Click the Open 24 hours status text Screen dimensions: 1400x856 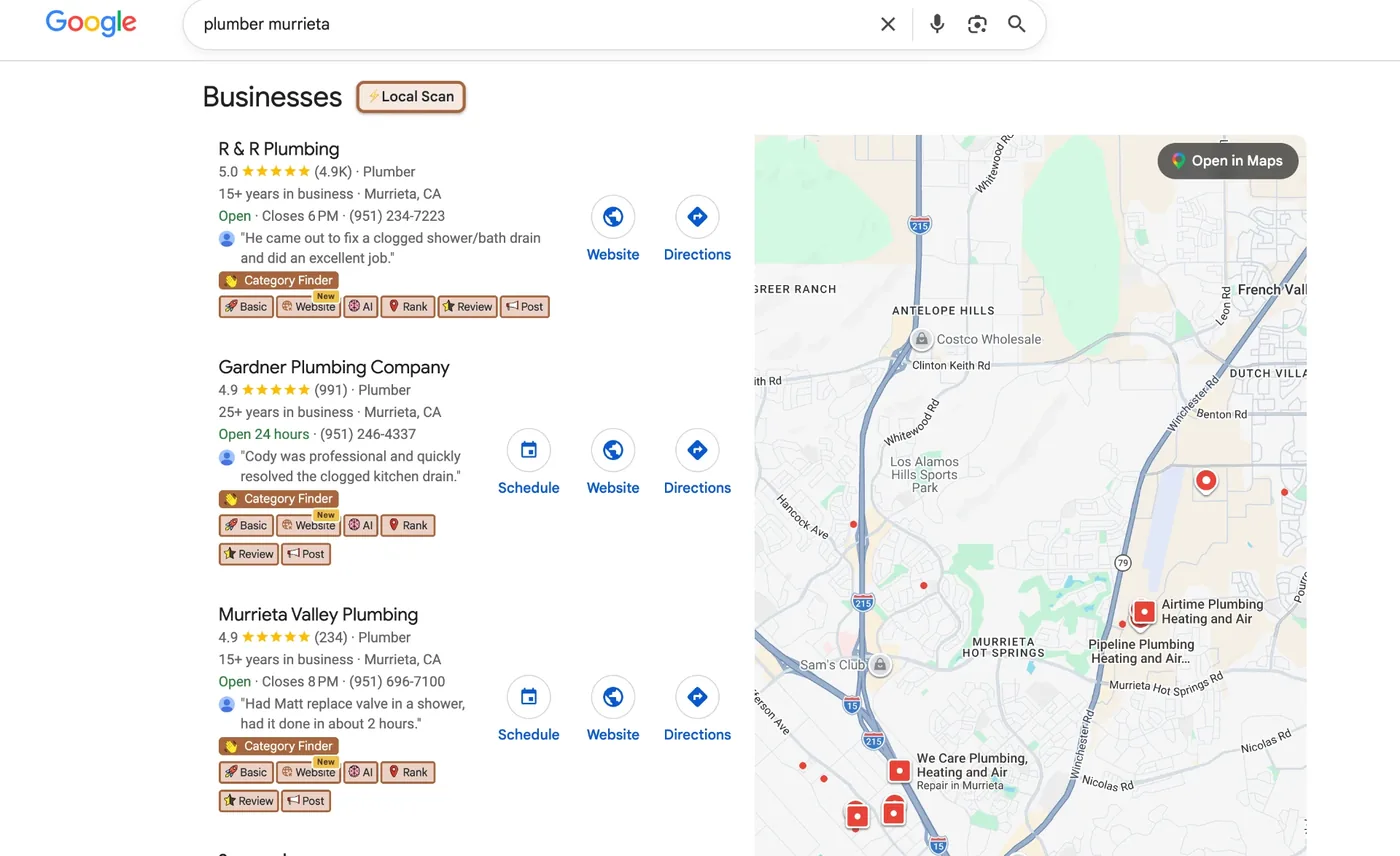tap(264, 434)
